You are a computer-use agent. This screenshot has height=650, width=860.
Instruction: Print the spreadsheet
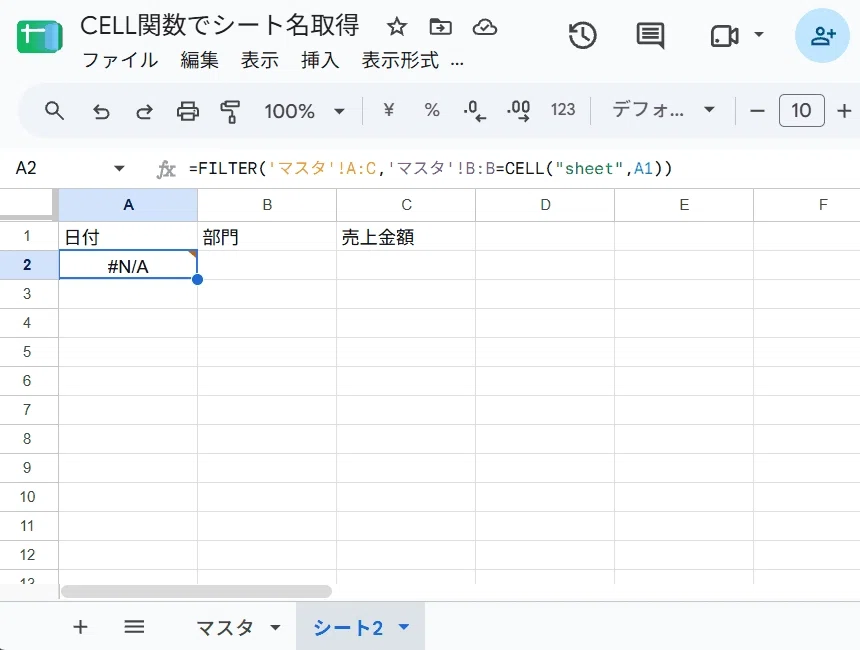tap(188, 111)
